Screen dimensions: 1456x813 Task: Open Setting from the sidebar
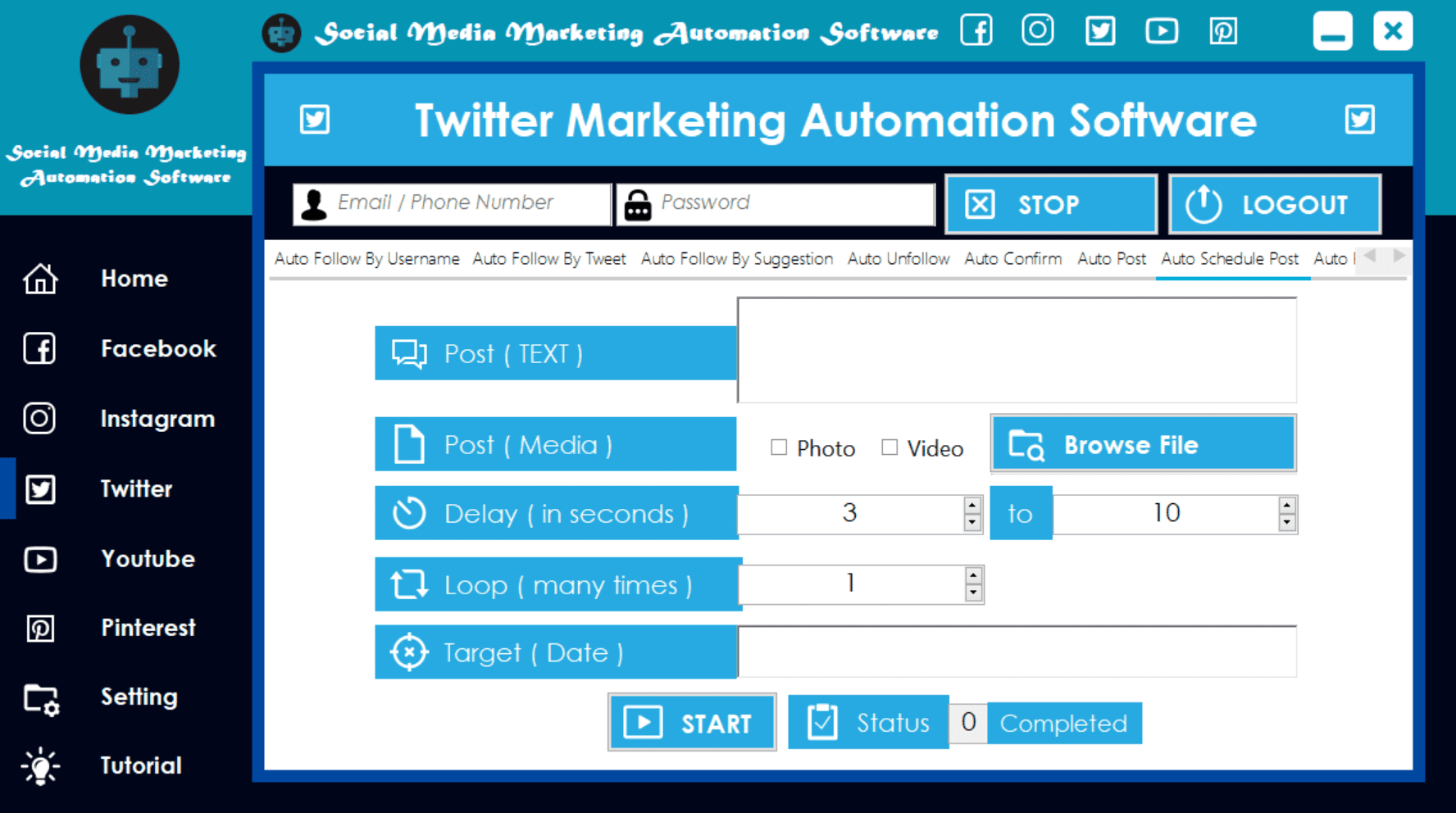[x=139, y=697]
